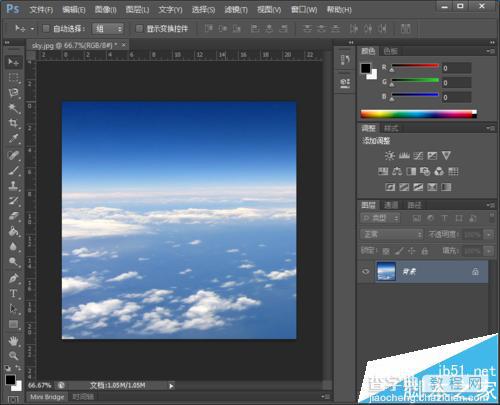Select the Eraser tool
The height and width of the screenshot is (405, 500).
(14, 216)
